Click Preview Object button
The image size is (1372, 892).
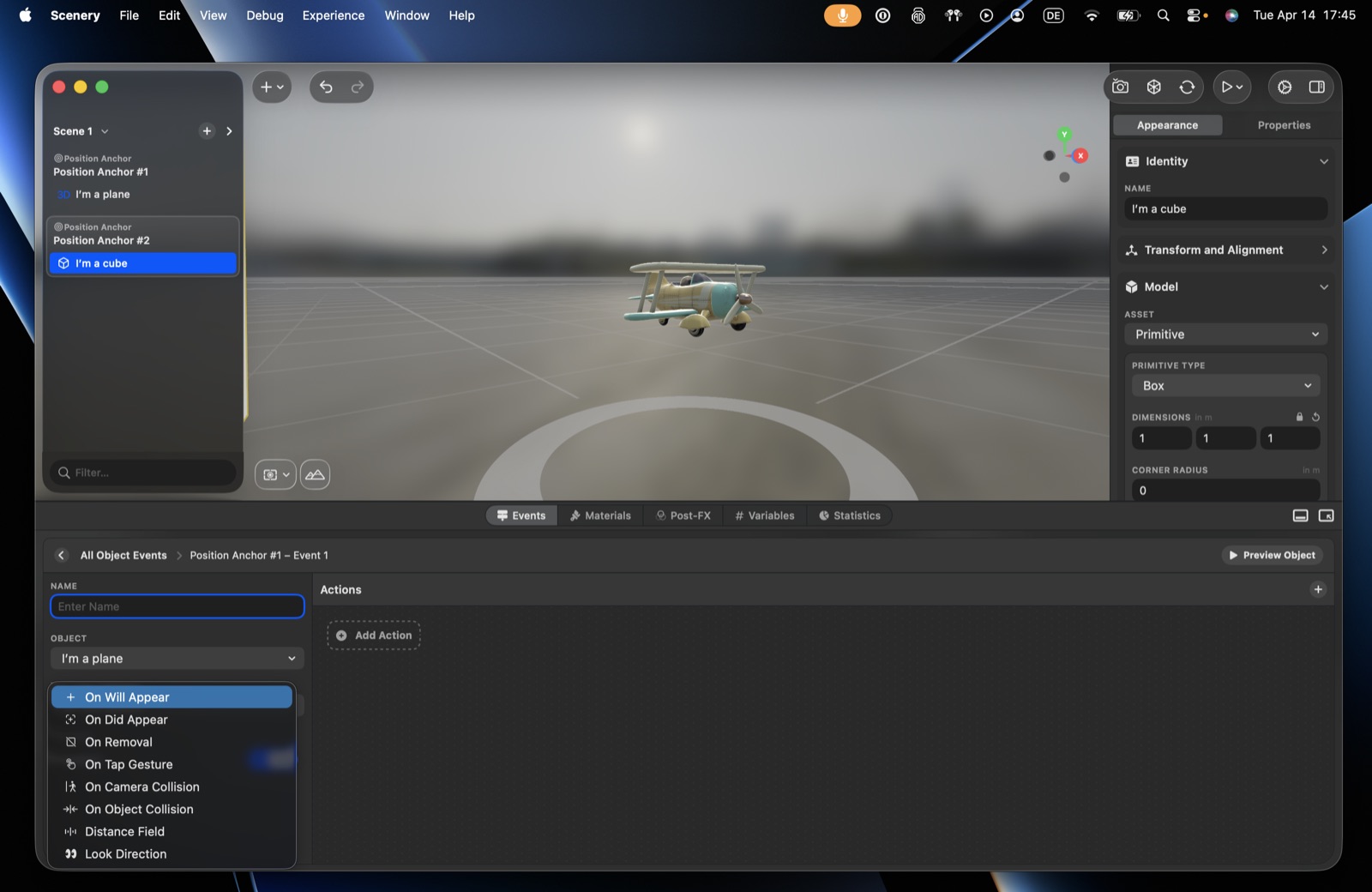click(x=1272, y=556)
